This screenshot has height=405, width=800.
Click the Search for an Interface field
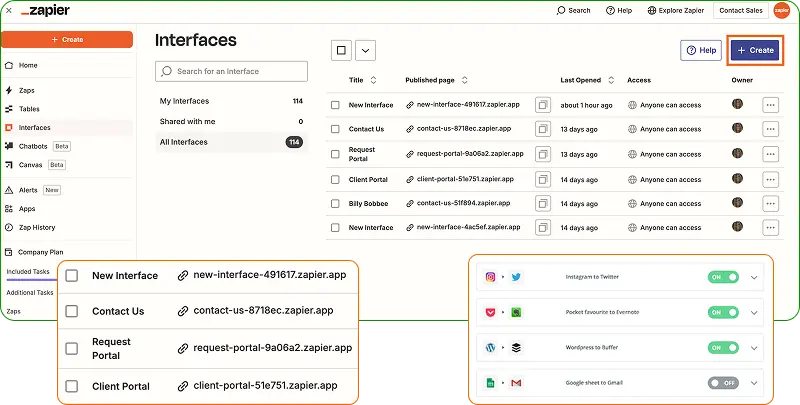point(231,71)
